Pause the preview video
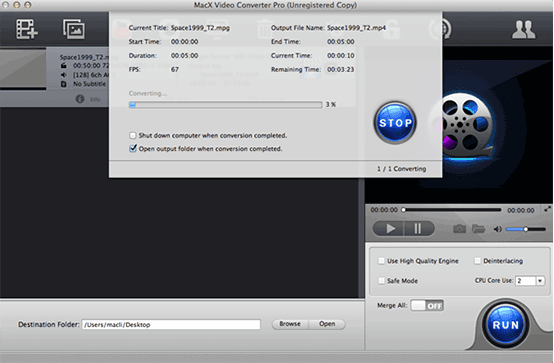Screen dimensions: 554x363 pos(418,228)
